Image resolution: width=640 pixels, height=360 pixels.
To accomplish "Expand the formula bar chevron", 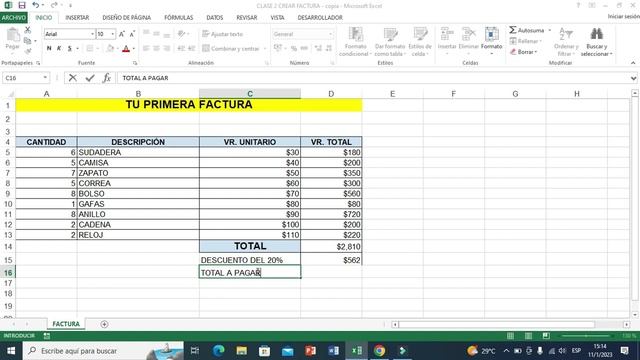I will tap(633, 78).
